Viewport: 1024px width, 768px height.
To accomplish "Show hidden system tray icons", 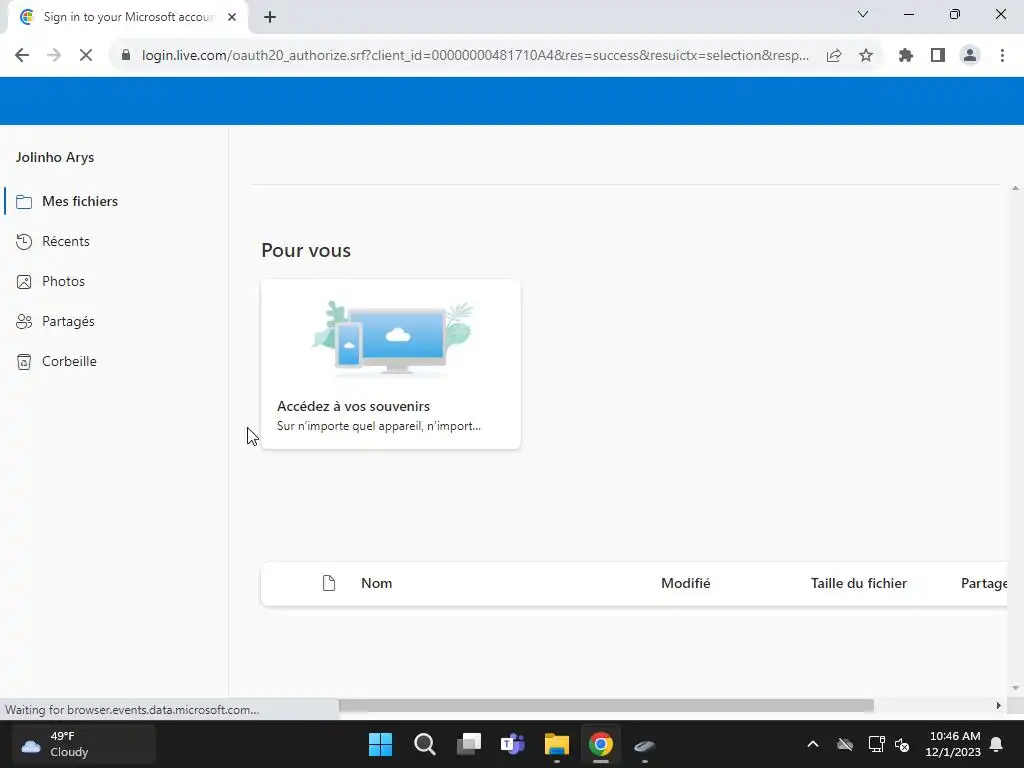I will (x=813, y=744).
